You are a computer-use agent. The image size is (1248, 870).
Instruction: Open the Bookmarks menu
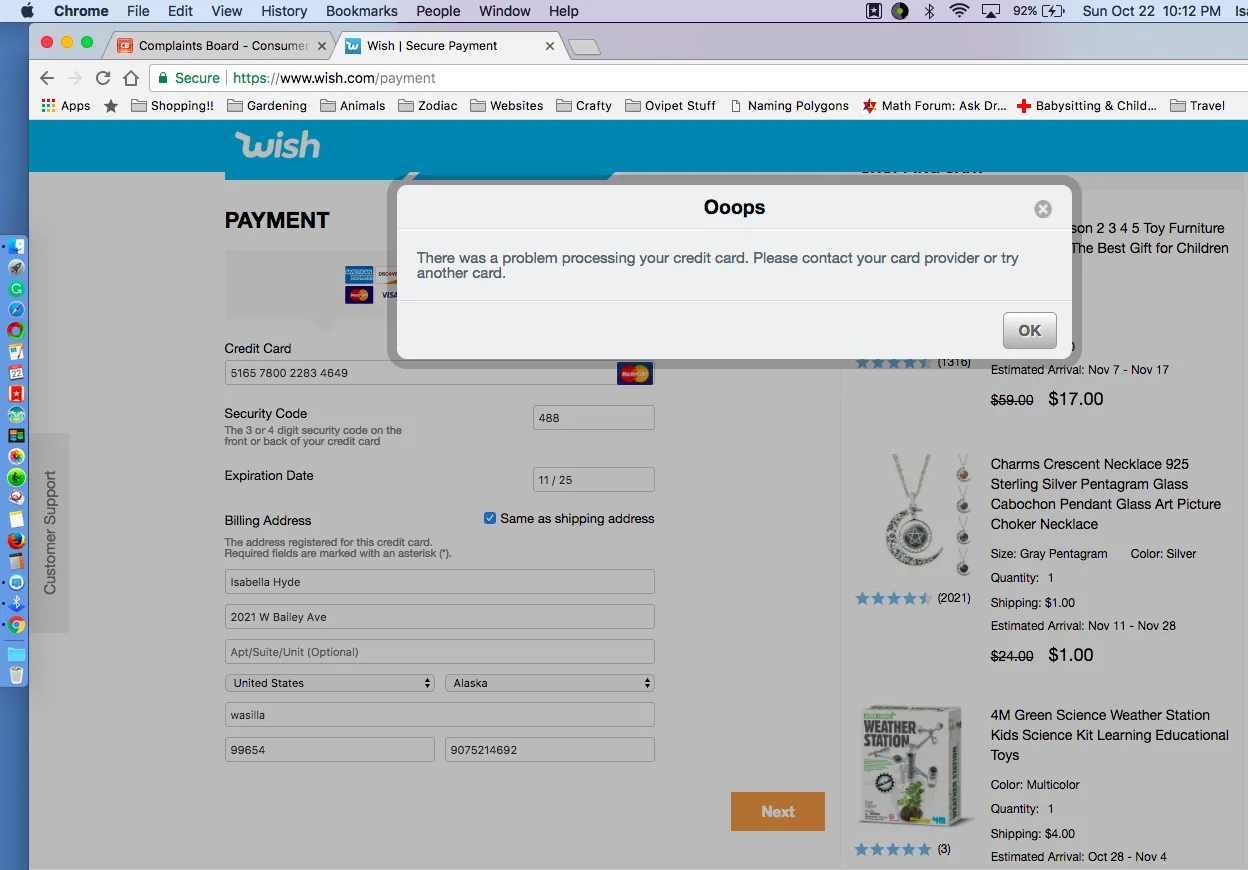[362, 11]
